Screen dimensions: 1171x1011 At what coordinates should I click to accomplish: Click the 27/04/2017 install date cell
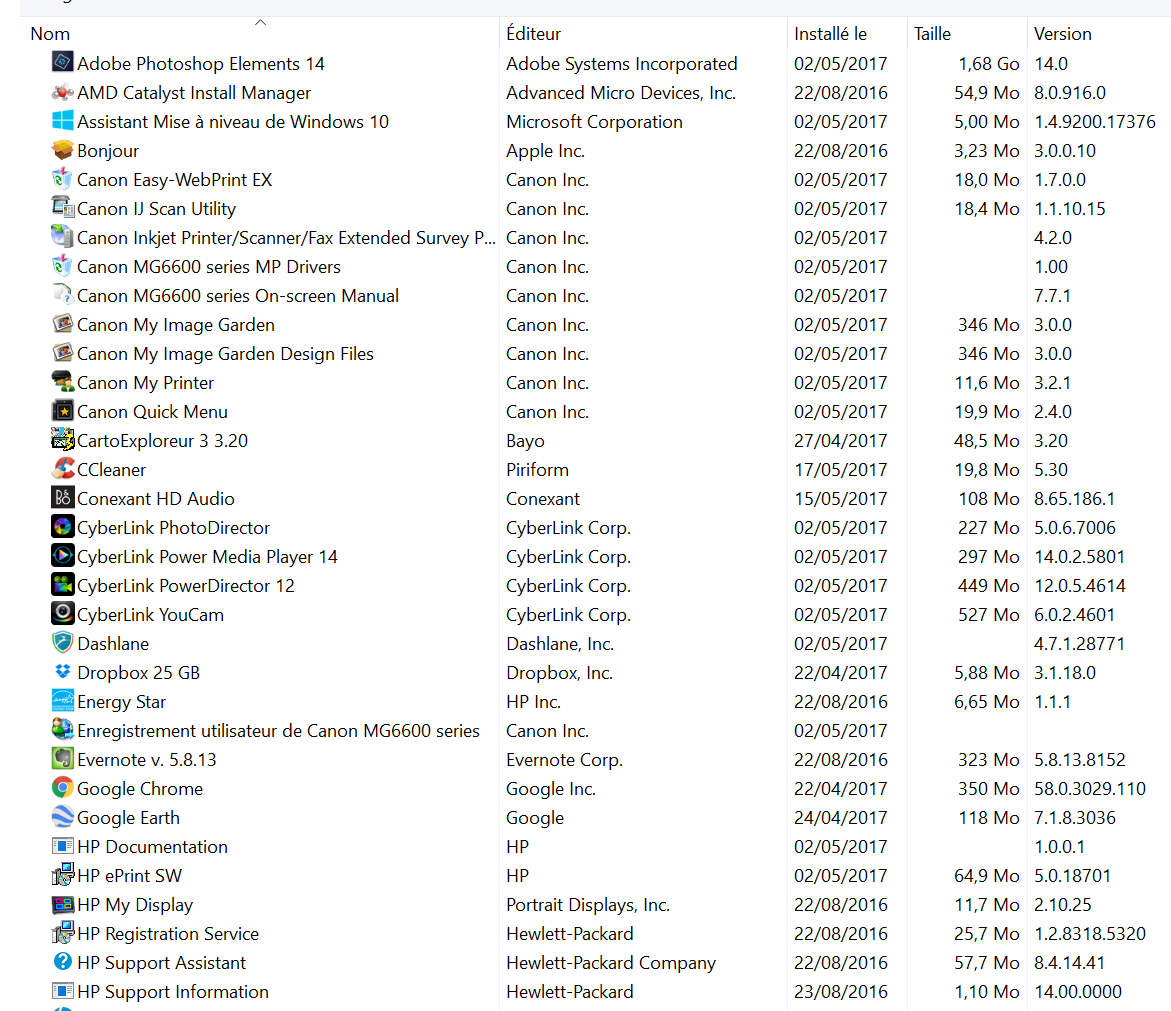click(x=840, y=441)
